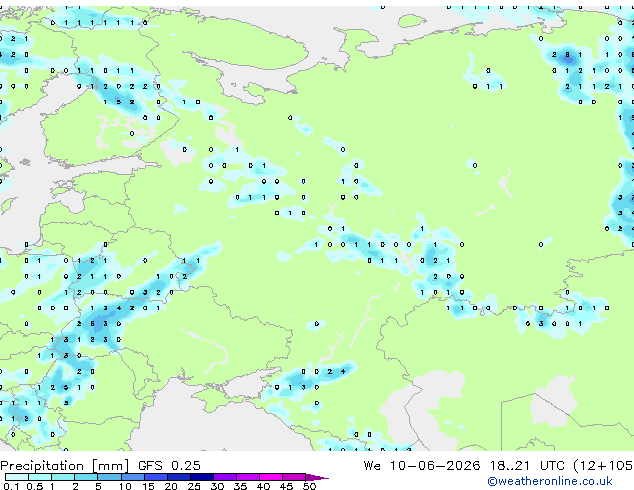Click the legend label "5"
Screen dimensions: 634x490
pos(98,486)
